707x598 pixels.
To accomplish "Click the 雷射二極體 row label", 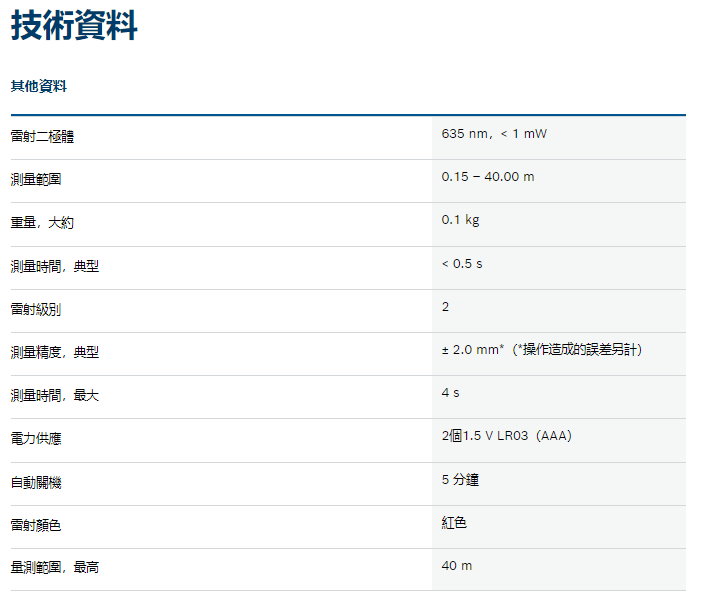I will click(x=42, y=137).
